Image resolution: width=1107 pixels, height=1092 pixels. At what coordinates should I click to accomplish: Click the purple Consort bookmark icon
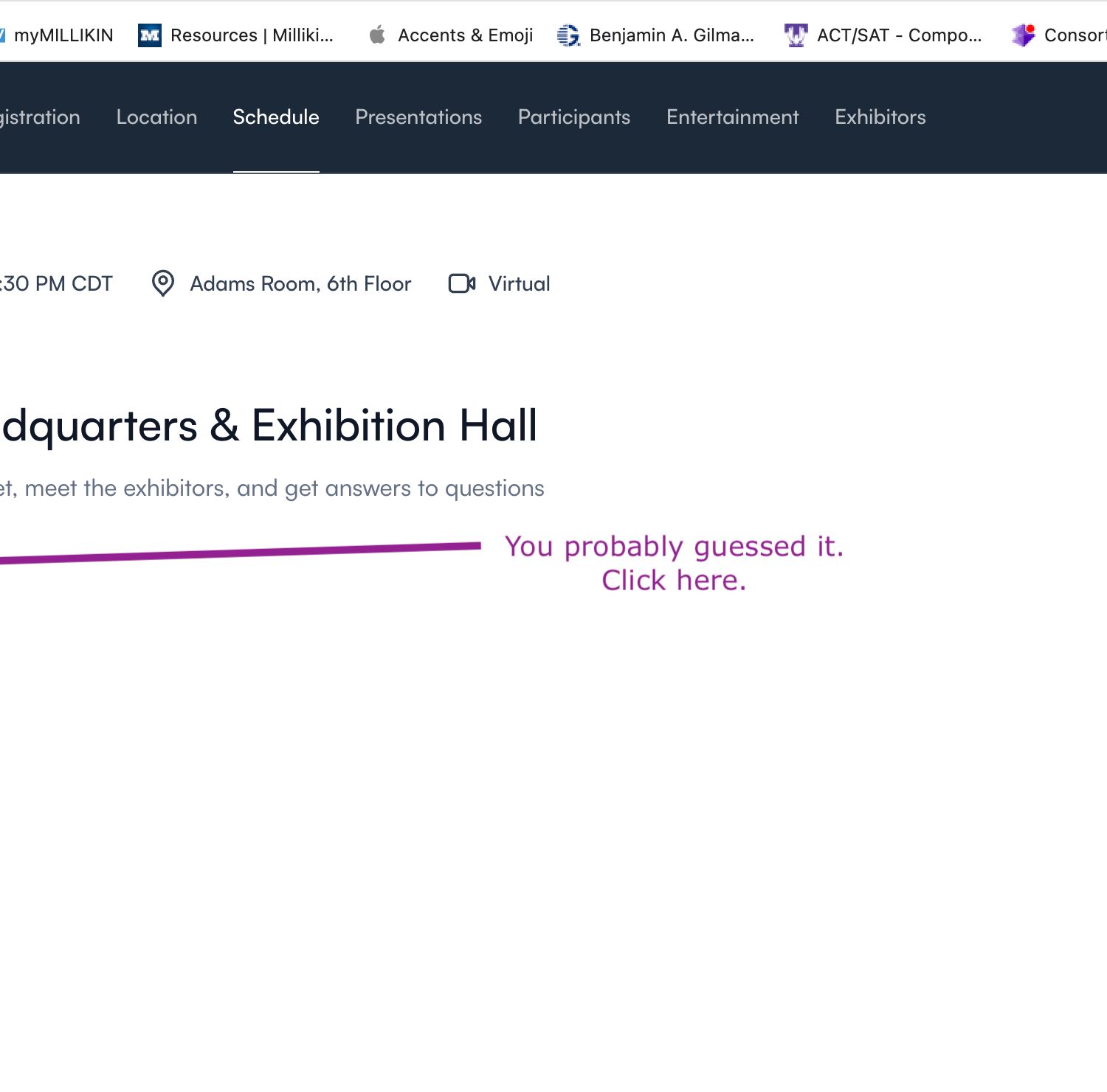1023,35
